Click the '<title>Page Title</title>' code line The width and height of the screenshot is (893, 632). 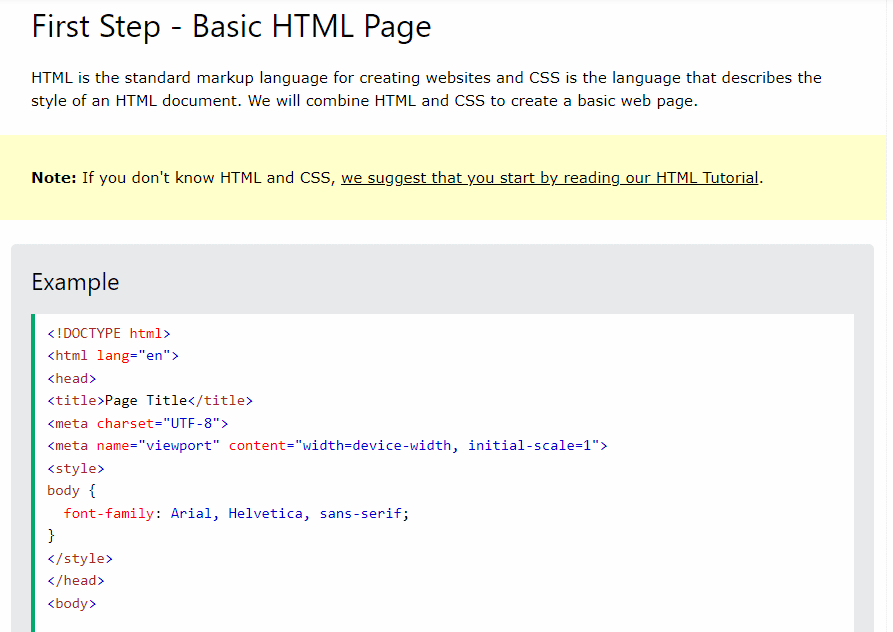150,401
